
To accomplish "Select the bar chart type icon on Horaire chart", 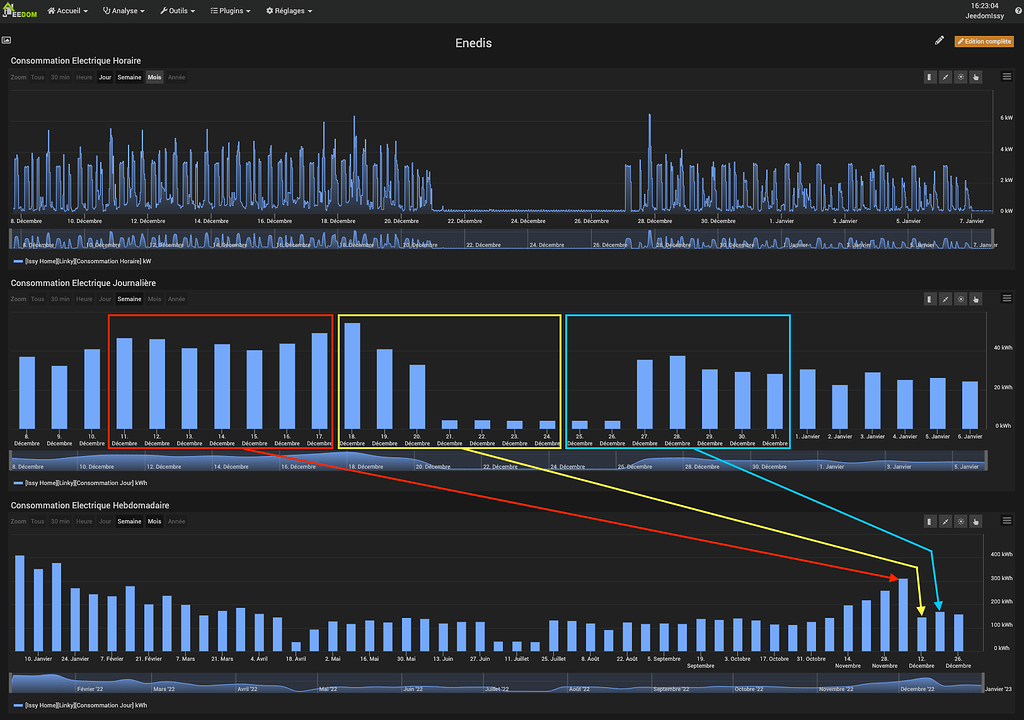I will [x=930, y=77].
